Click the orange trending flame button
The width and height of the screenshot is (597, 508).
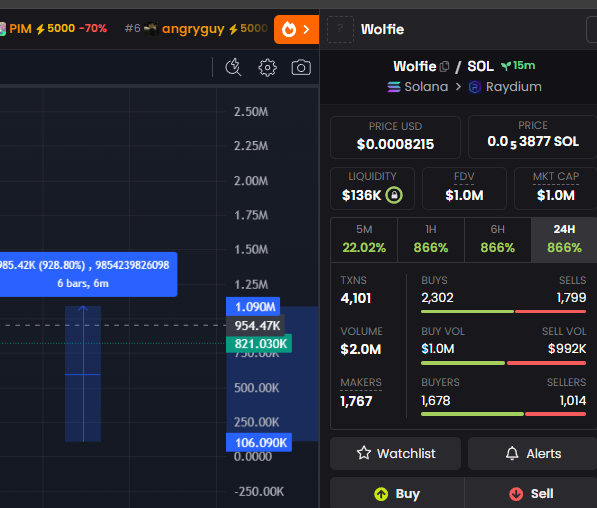(296, 29)
